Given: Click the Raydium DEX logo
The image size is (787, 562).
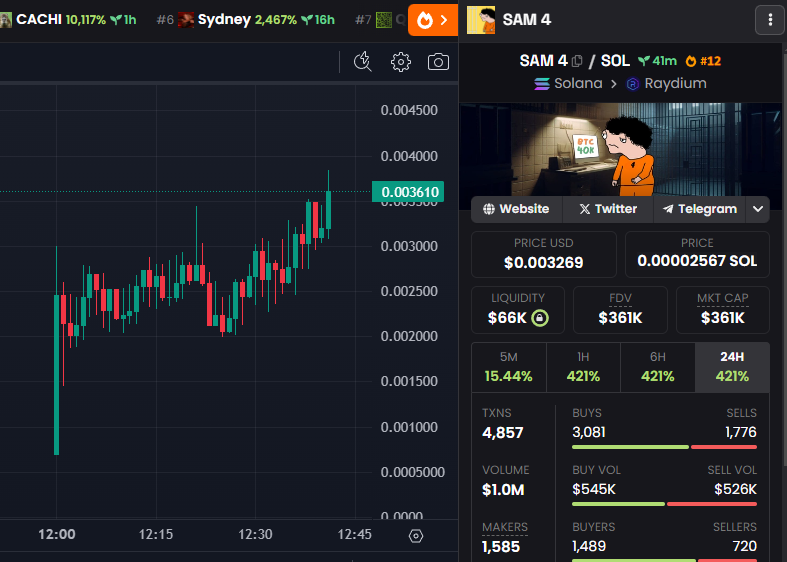Looking at the screenshot, I should (632, 84).
